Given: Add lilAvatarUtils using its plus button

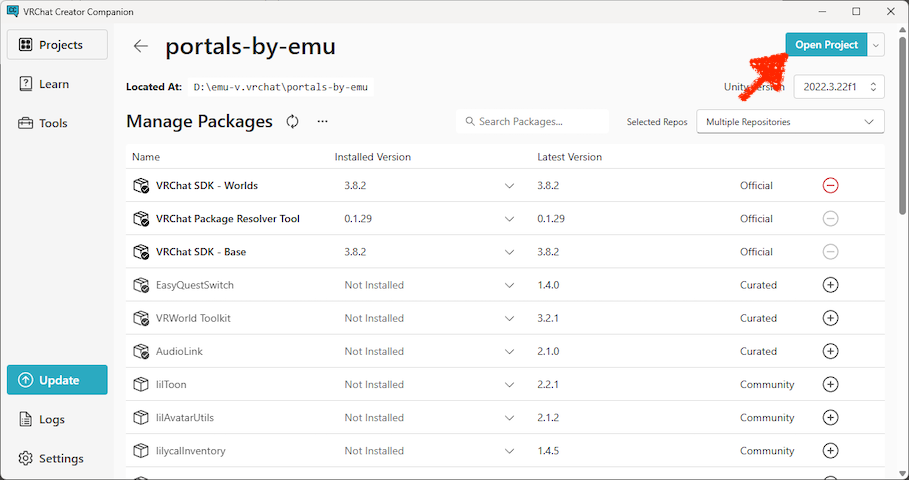Looking at the screenshot, I should (x=830, y=417).
